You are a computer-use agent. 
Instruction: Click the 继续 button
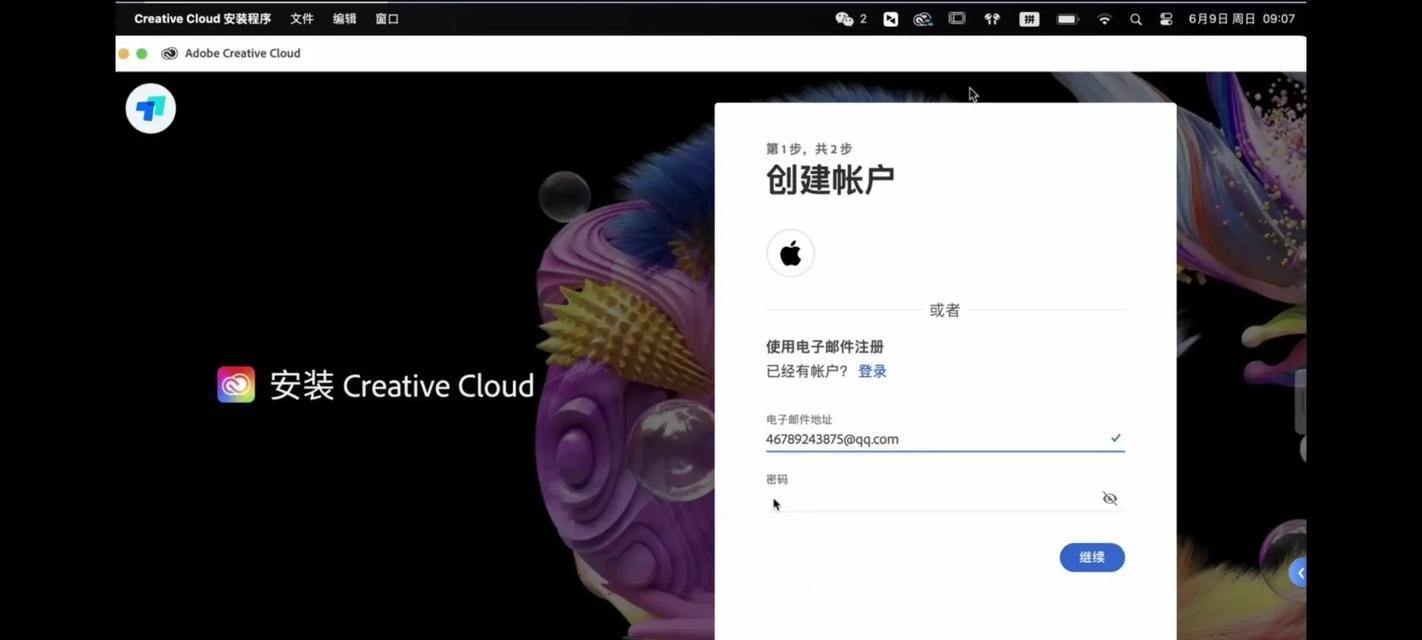point(1092,557)
